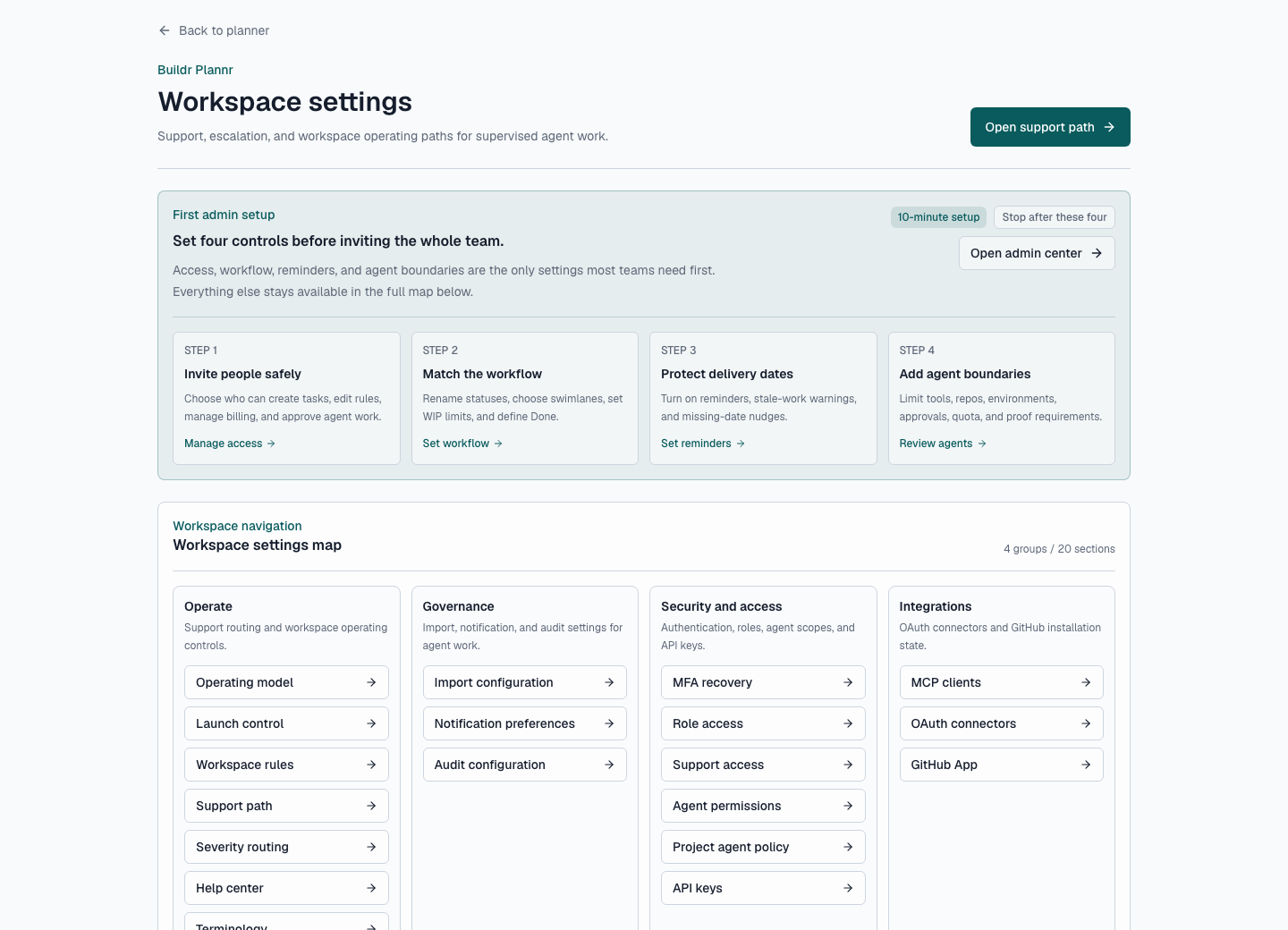Click the arrow icon on MFA recovery row
1288x930 pixels.
click(x=848, y=682)
